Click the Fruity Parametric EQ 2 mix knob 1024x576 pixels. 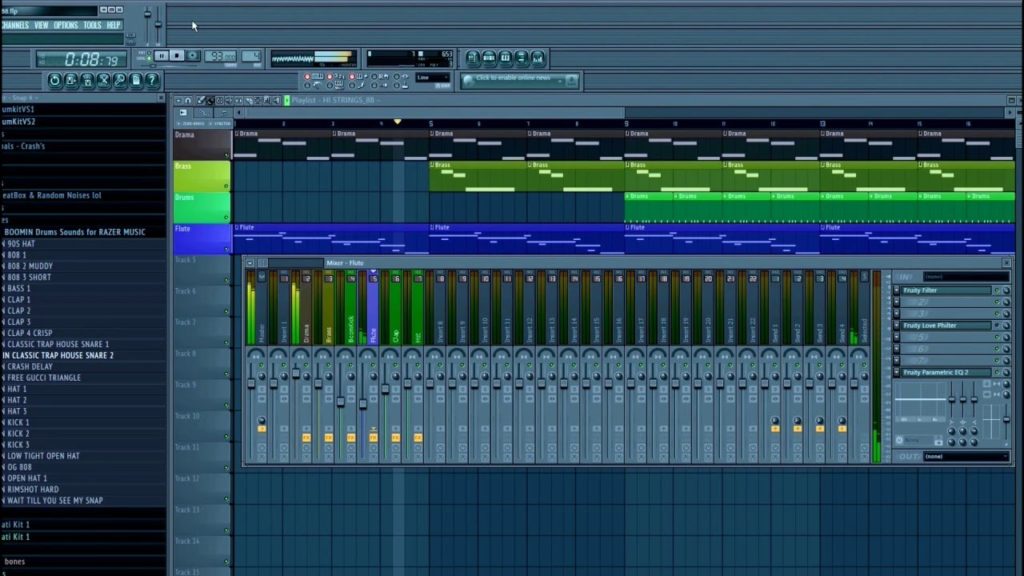point(1006,372)
